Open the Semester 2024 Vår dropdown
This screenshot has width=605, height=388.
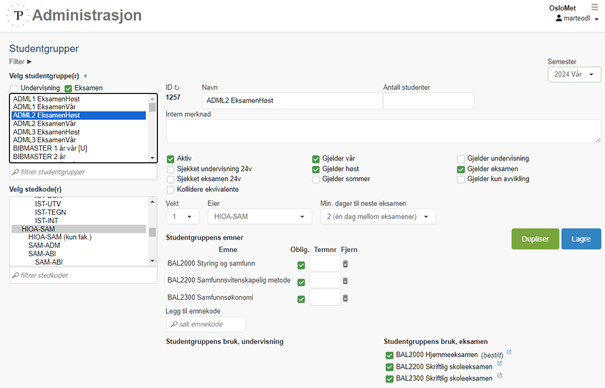(574, 74)
